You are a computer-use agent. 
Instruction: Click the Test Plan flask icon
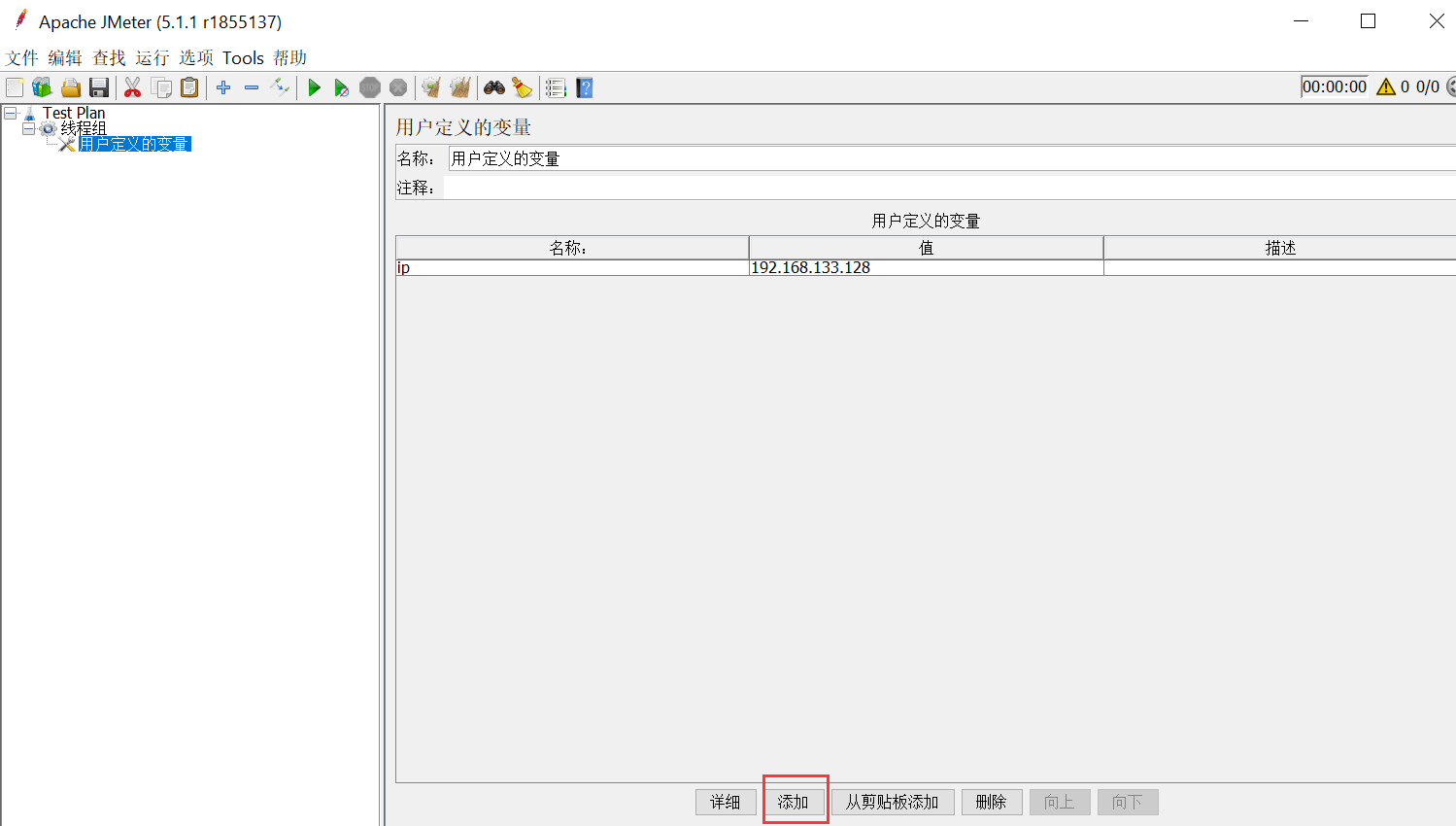(29, 114)
